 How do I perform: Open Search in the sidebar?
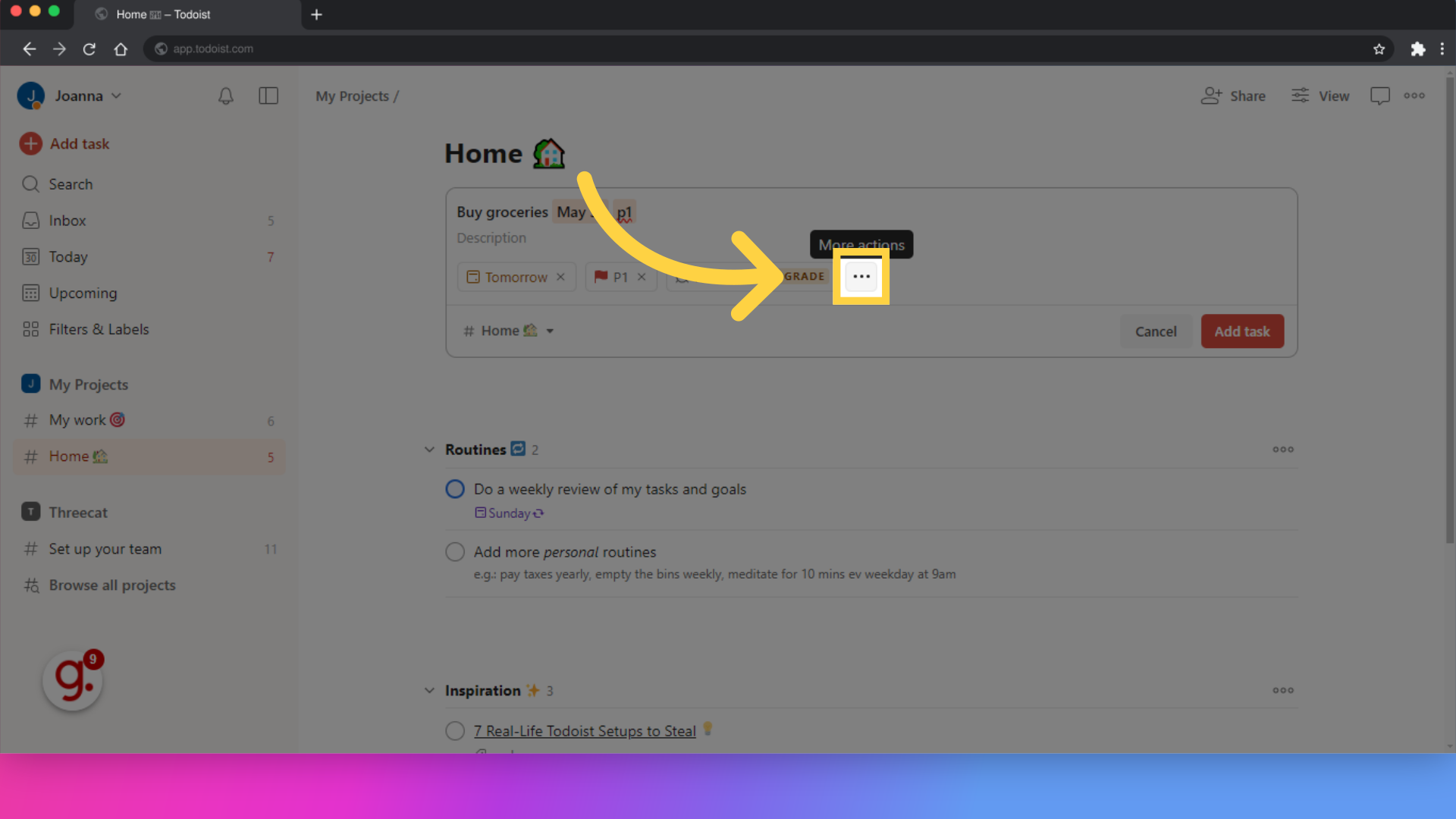149,184
